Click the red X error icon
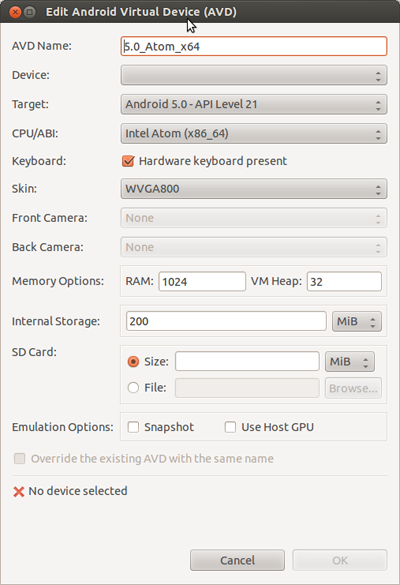 [19, 492]
